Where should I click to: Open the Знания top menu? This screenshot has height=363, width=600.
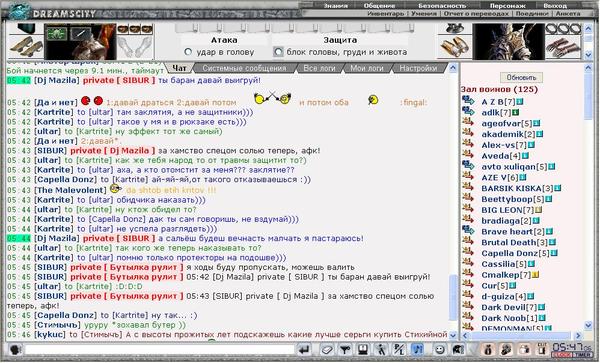(336, 6)
